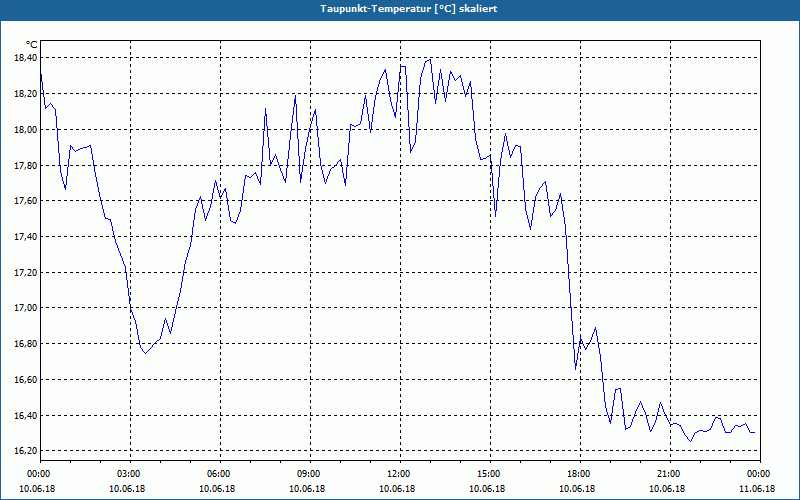Click the 18:00 time axis label
Screen dimensions: 800x500
click(577, 474)
